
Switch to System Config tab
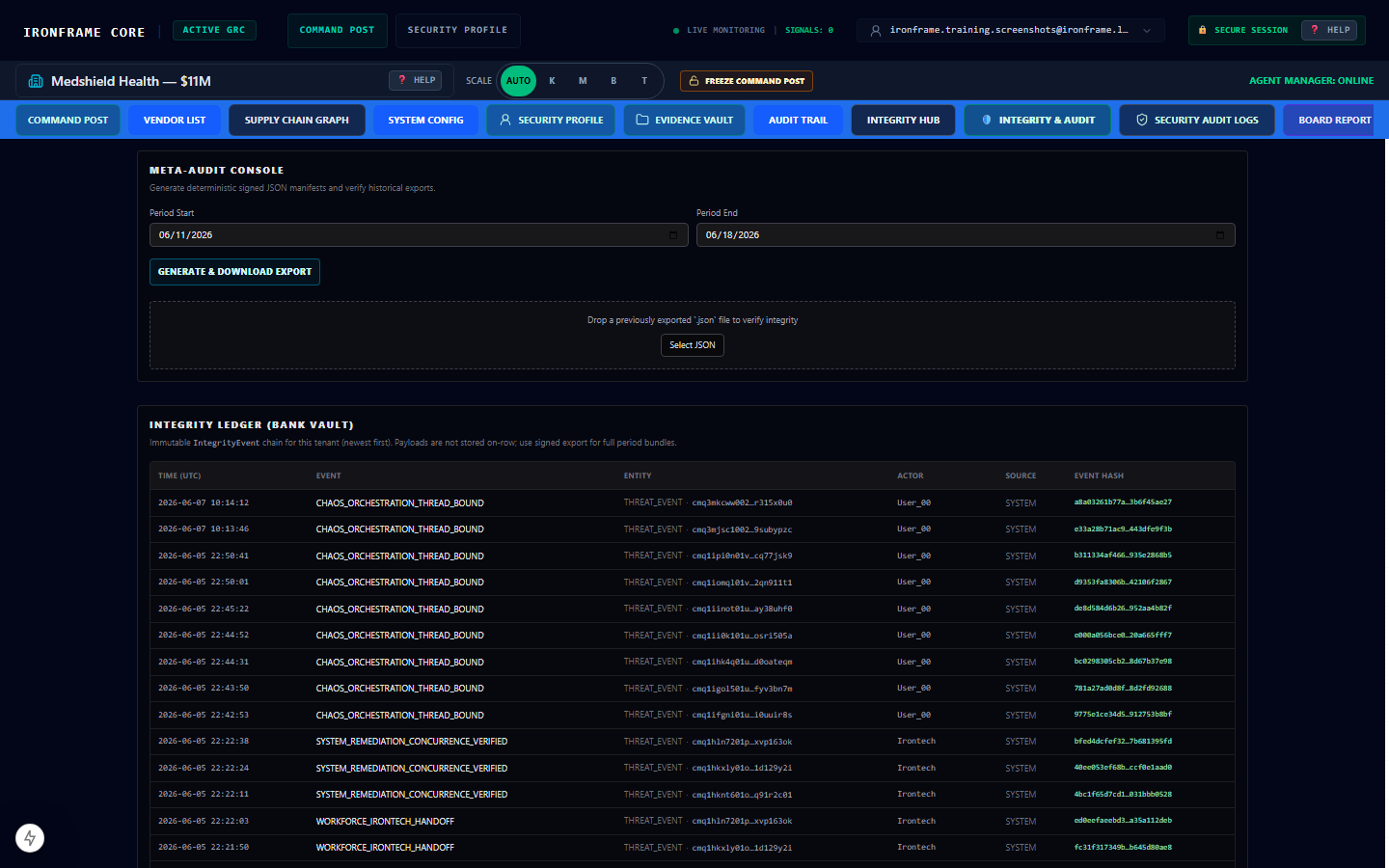(425, 120)
